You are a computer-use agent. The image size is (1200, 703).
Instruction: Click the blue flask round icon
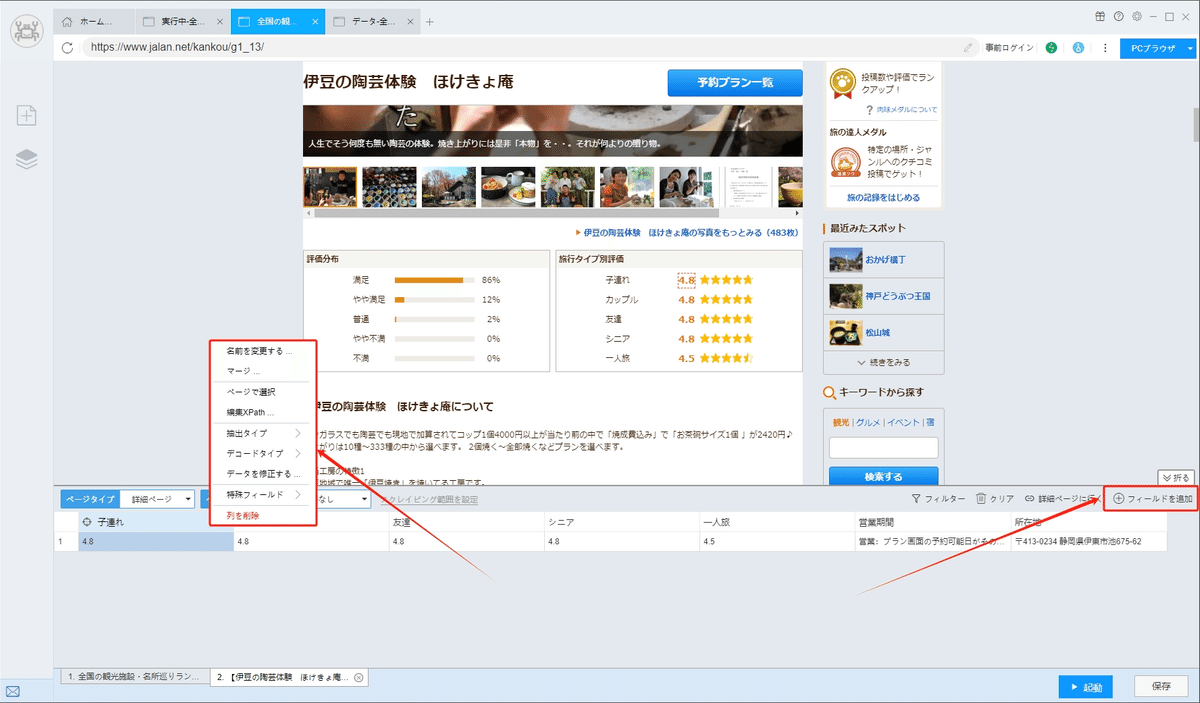tap(1078, 47)
